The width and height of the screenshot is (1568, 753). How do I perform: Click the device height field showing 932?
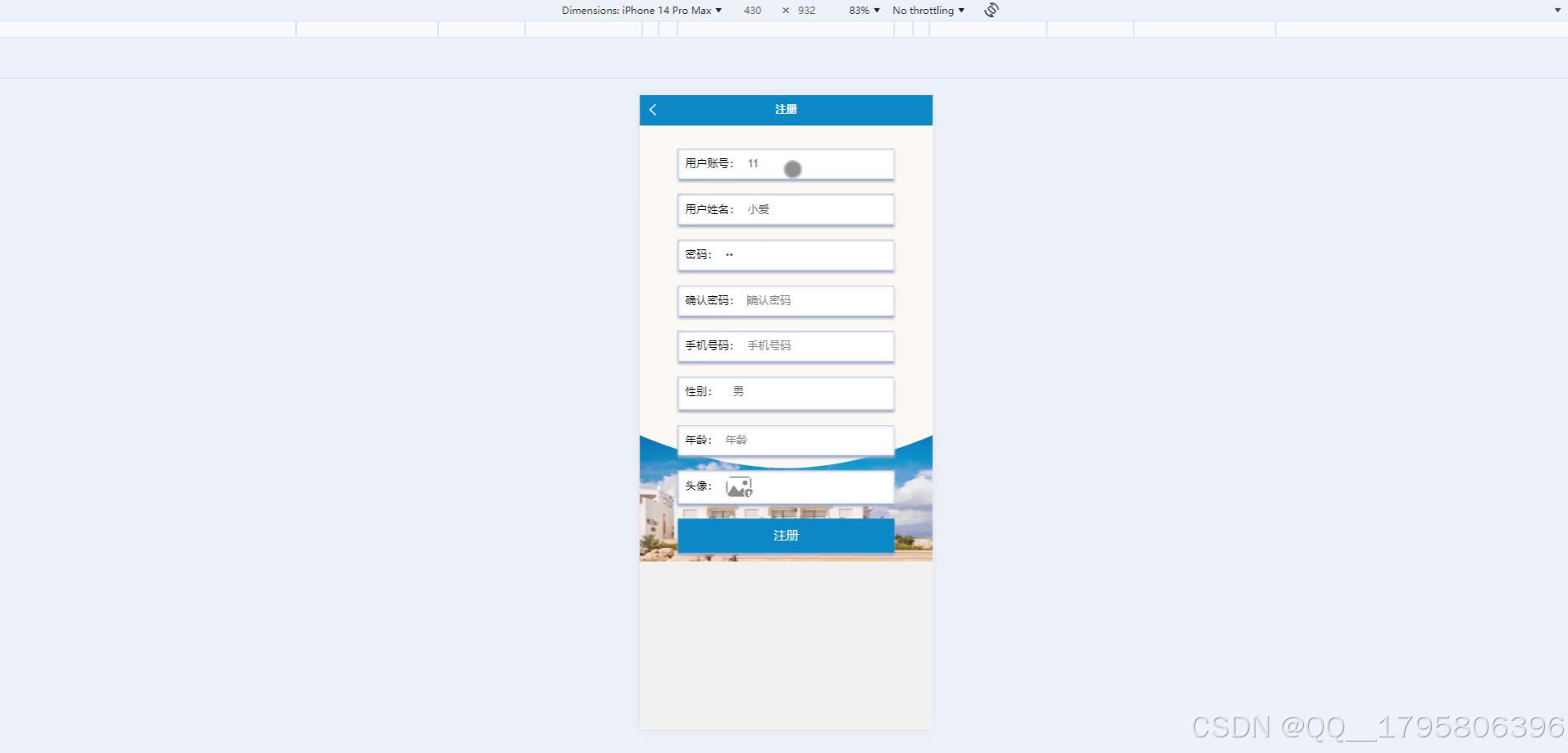[x=806, y=10]
